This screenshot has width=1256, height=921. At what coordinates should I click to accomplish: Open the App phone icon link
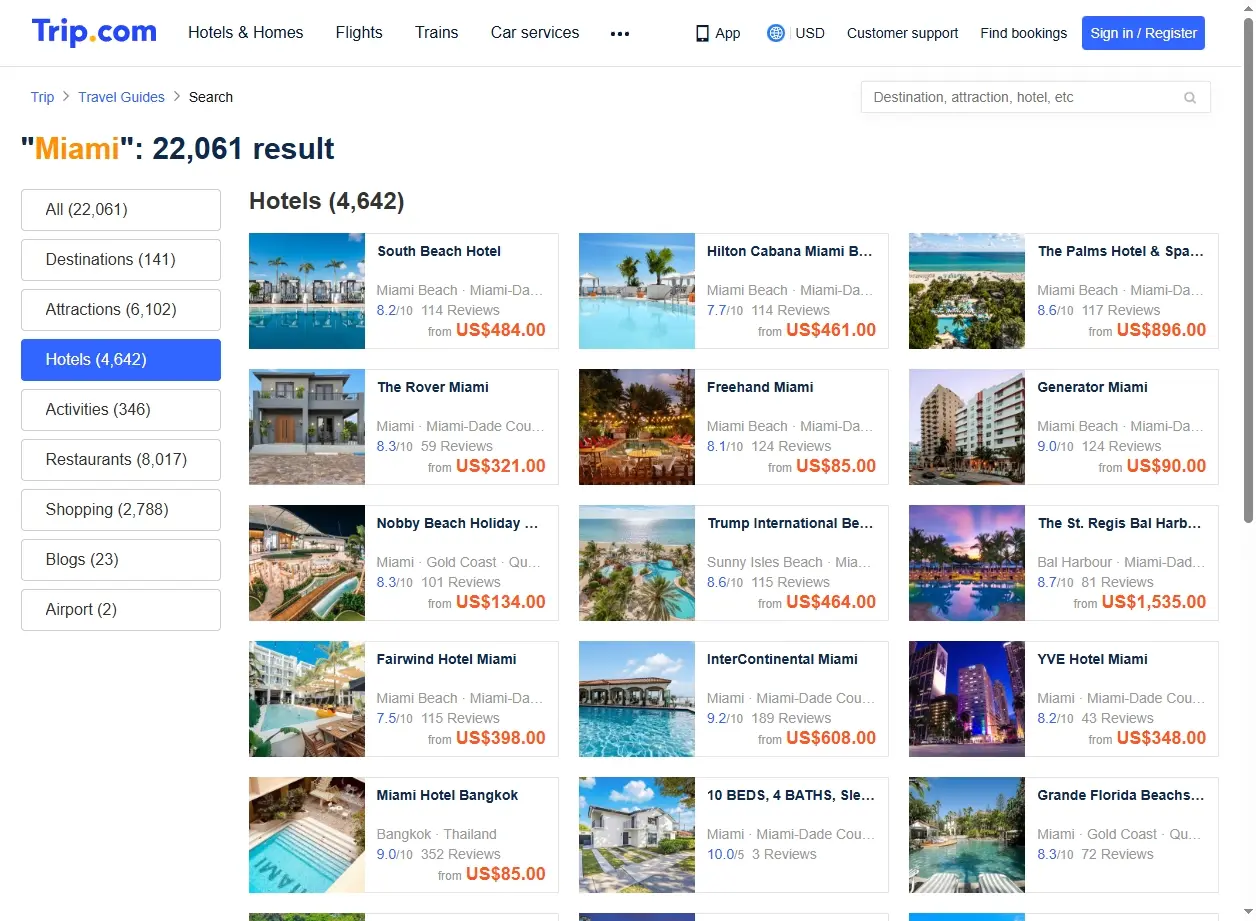702,33
